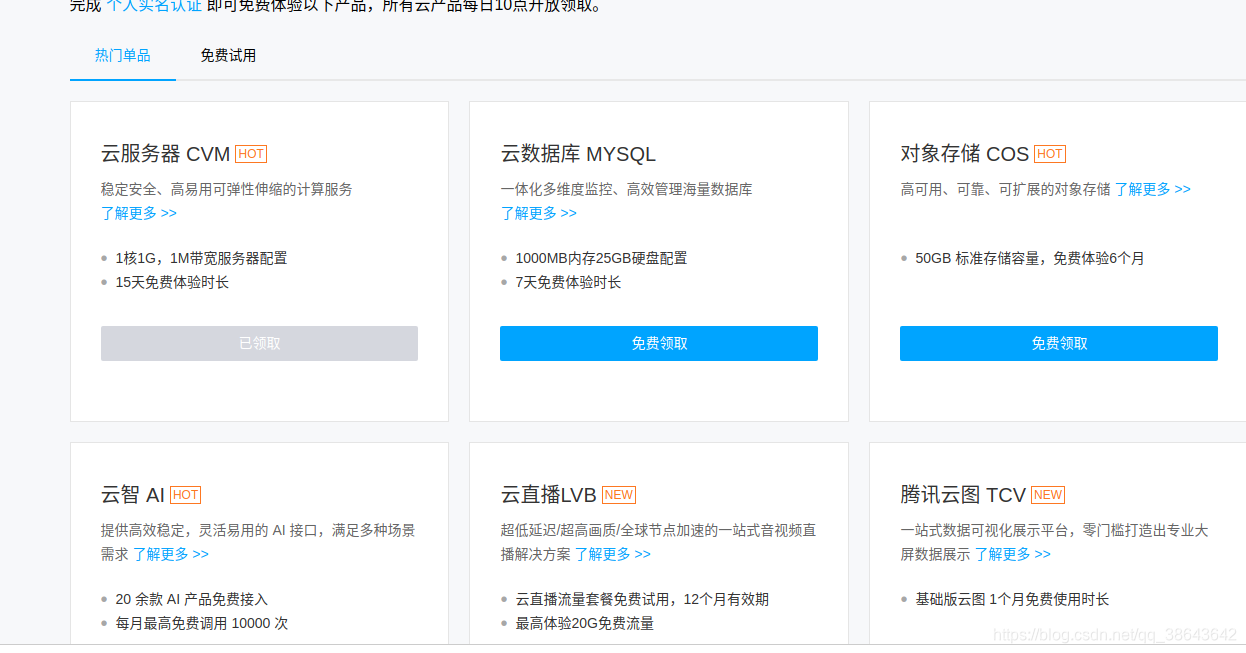This screenshot has height=653, width=1246.
Task: Click the text 7天免费体验时长
Action: [x=568, y=282]
